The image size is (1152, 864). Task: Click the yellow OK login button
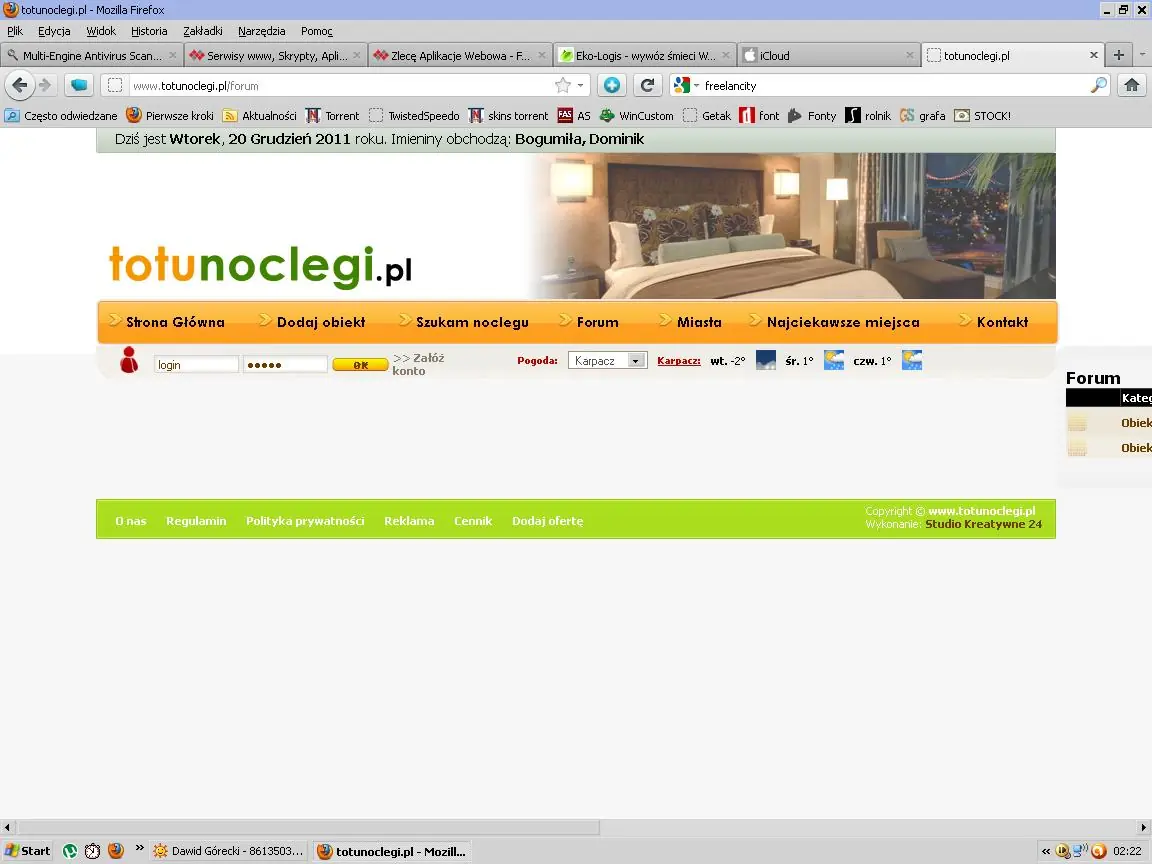pos(360,364)
